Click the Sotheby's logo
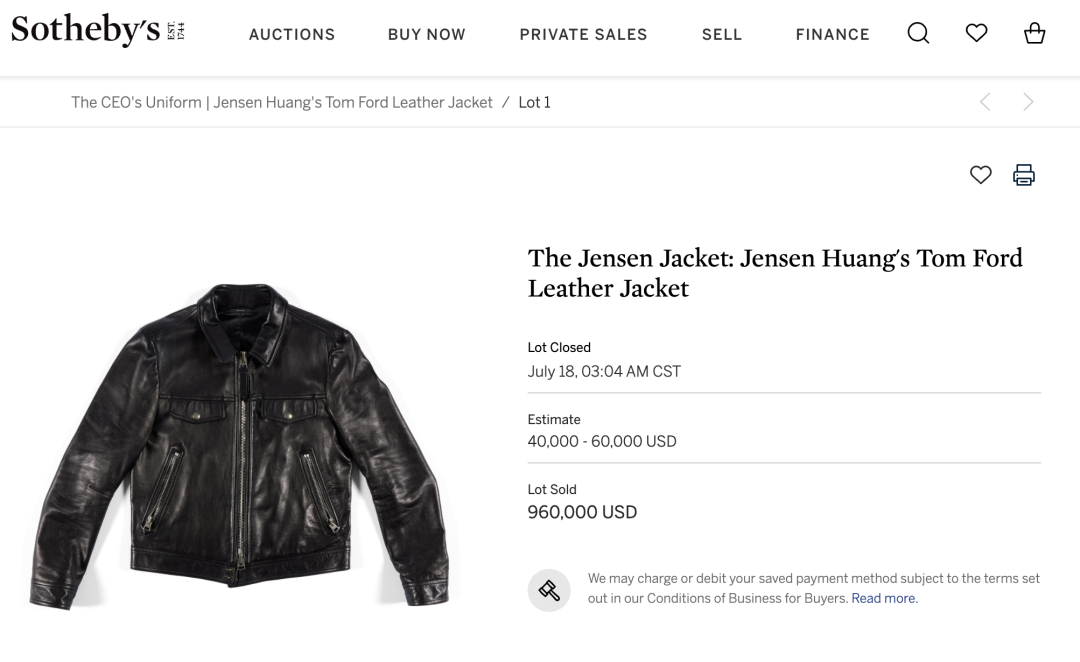1080x662 pixels. [98, 30]
